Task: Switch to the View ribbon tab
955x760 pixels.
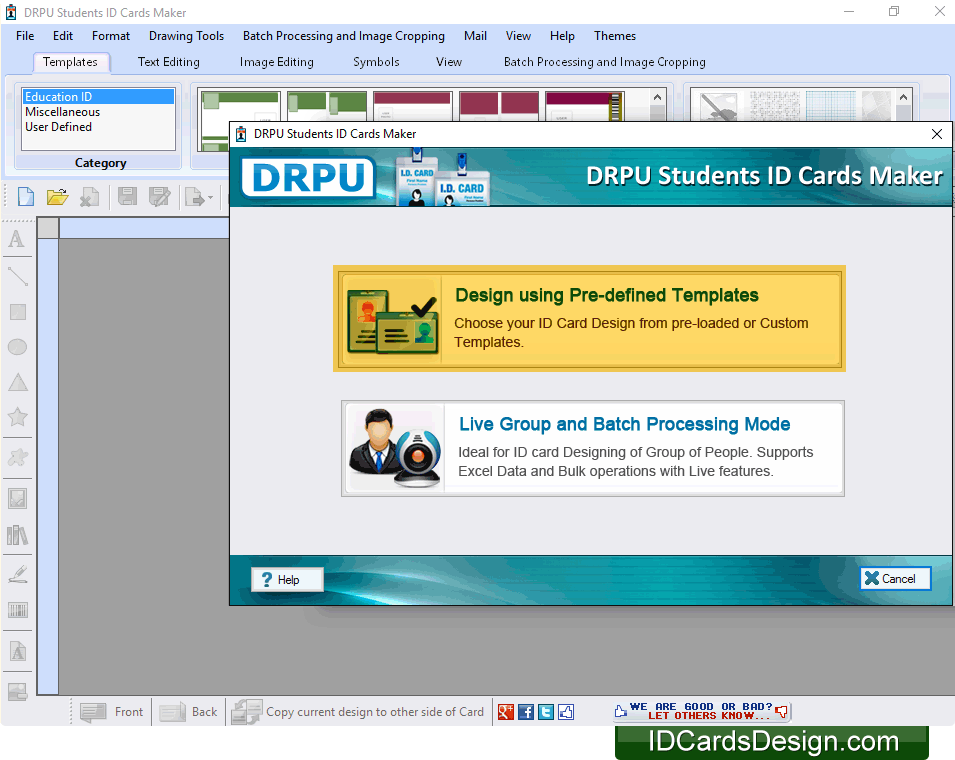Action: coord(449,62)
